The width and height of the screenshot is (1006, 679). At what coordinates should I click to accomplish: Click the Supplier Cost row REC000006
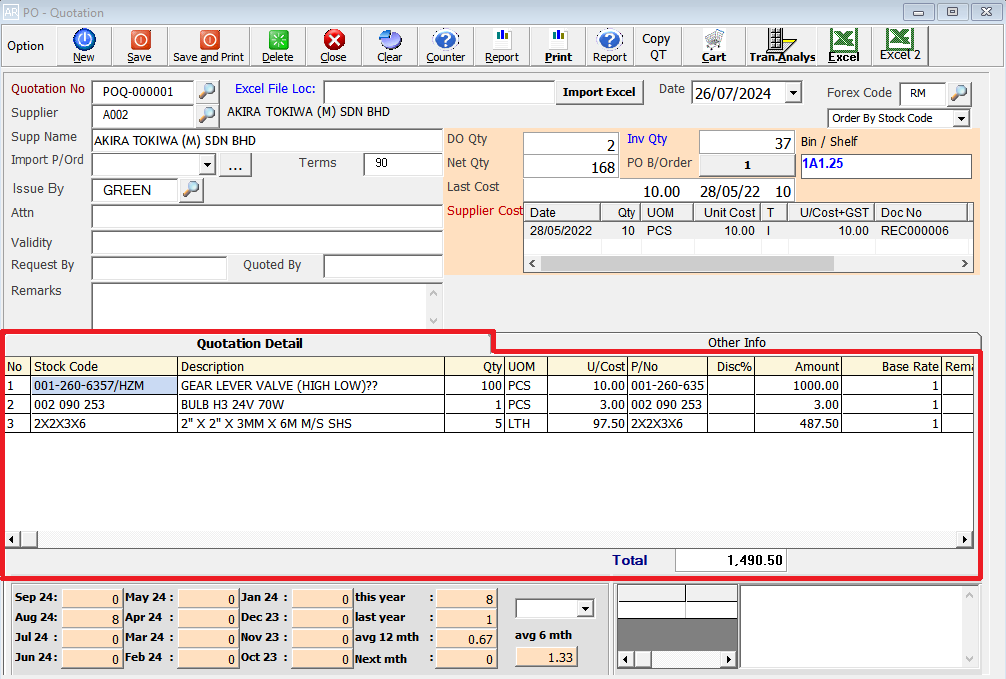click(748, 231)
